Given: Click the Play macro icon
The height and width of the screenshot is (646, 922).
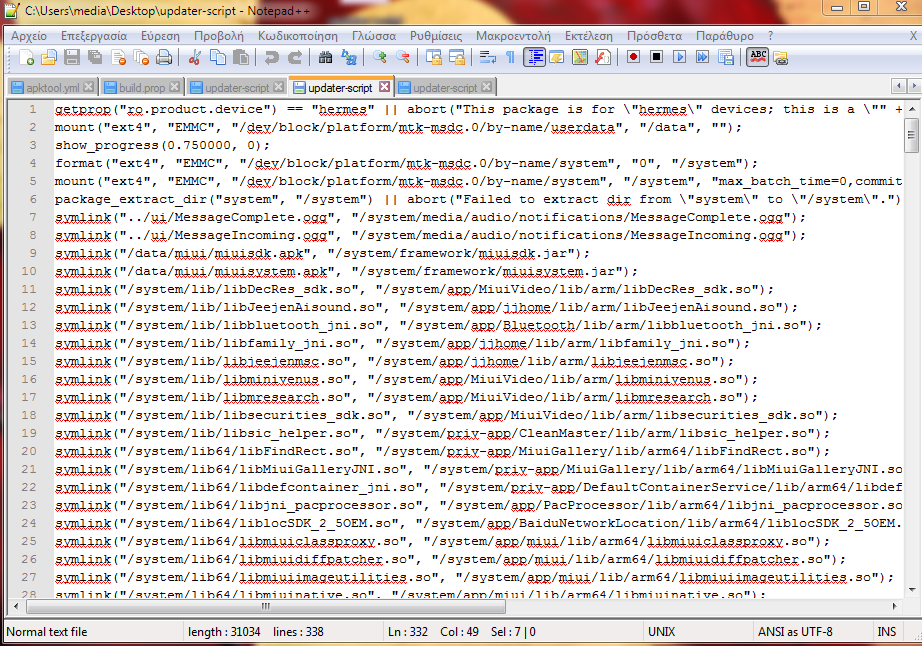Looking at the screenshot, I should (x=678, y=57).
